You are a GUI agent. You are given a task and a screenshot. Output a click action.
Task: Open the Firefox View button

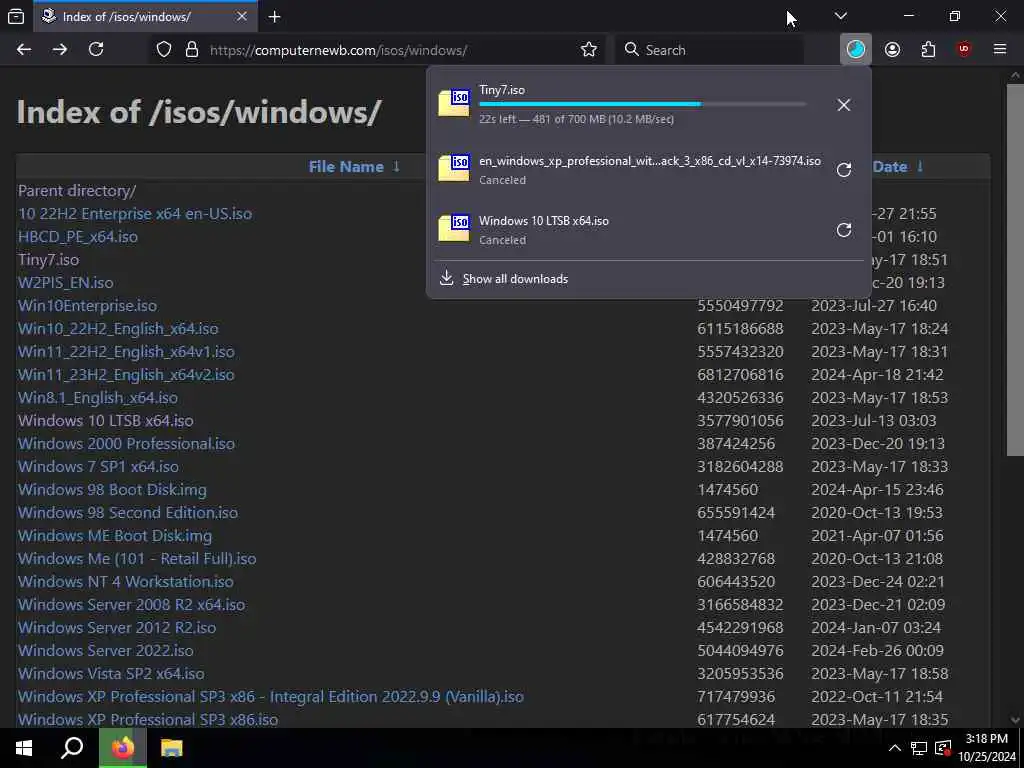point(16,17)
